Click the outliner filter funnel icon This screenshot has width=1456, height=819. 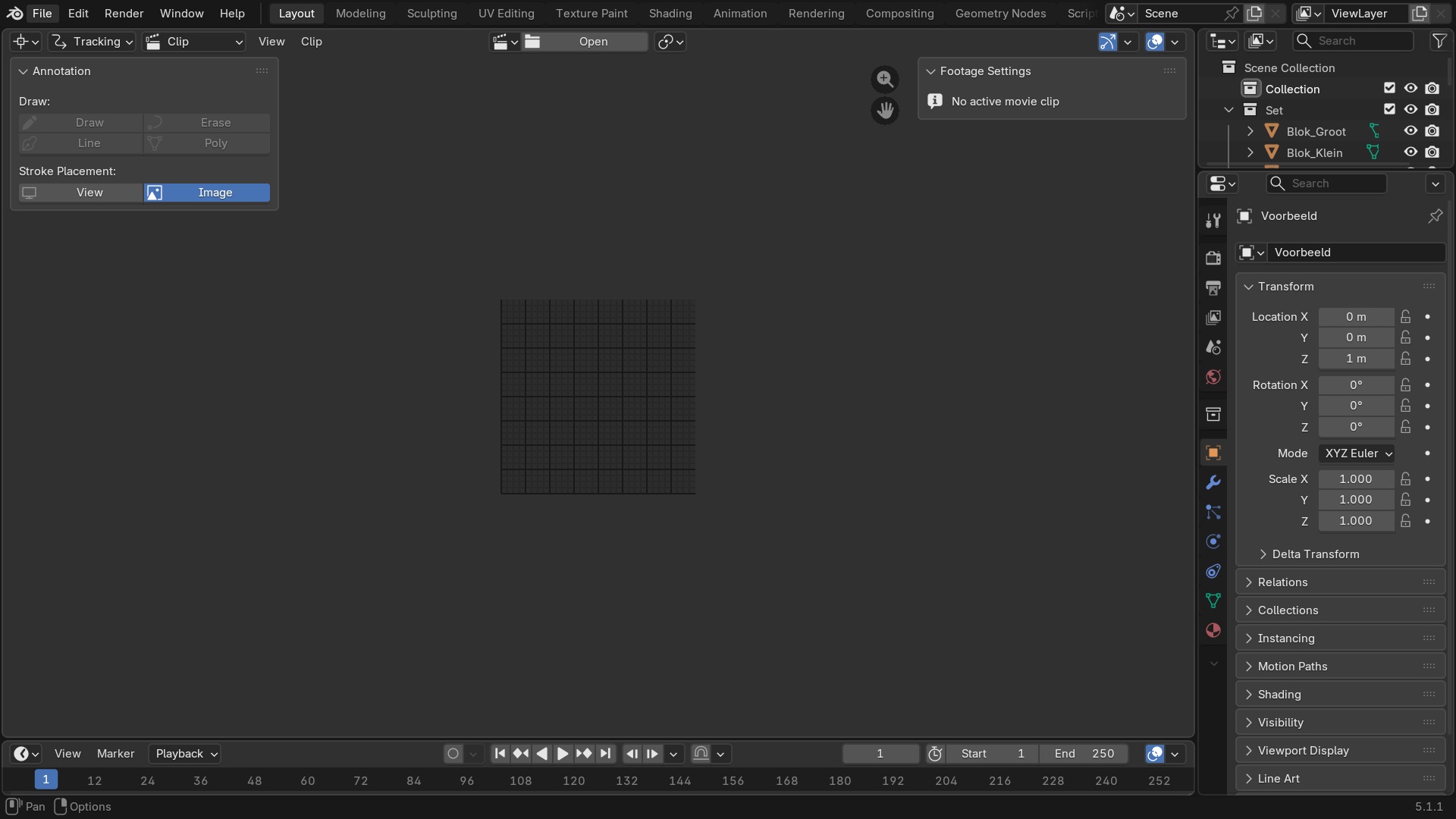(x=1439, y=41)
